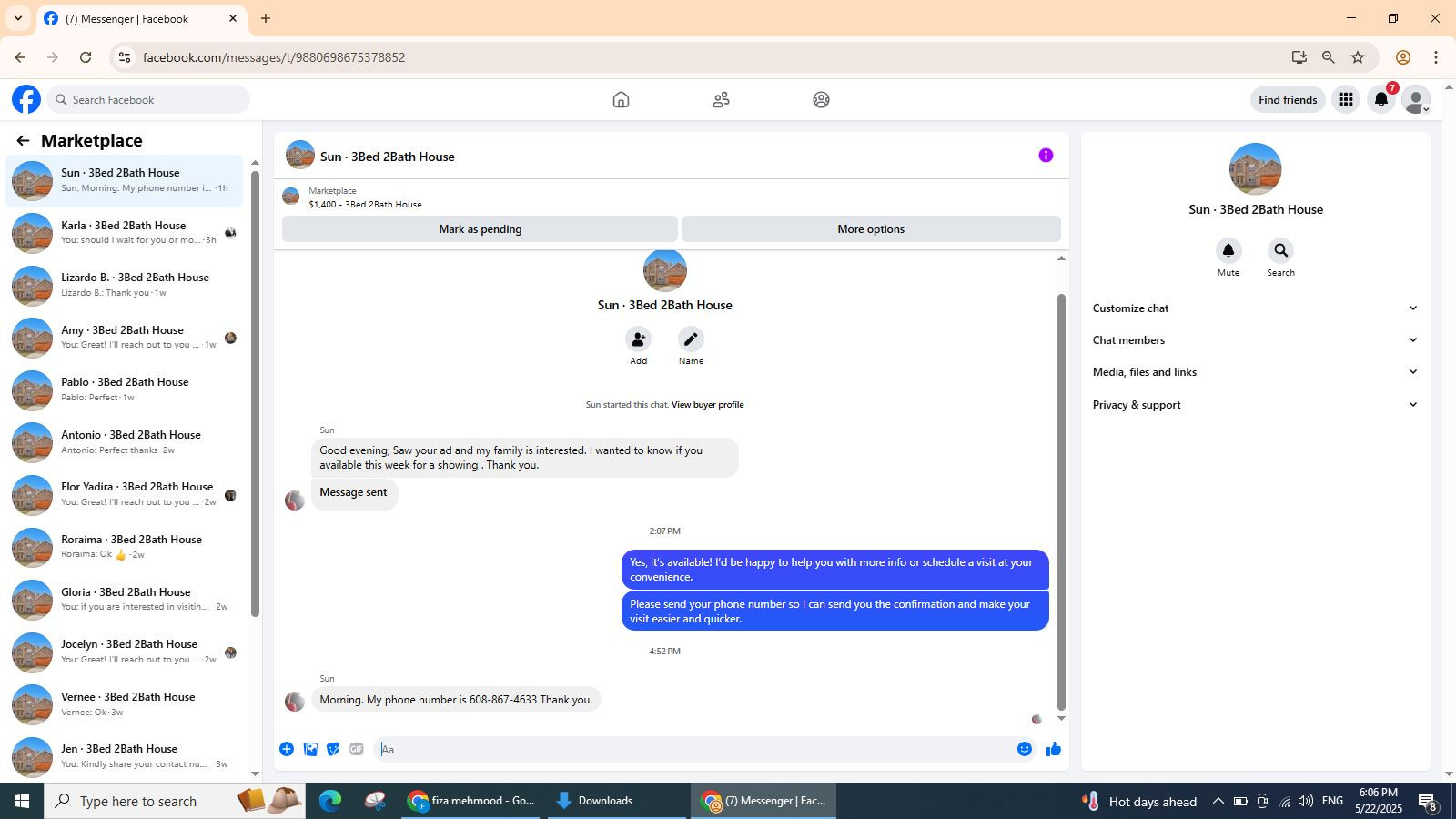
Task: Expand Customize chat section
Action: pyautogui.click(x=1255, y=308)
